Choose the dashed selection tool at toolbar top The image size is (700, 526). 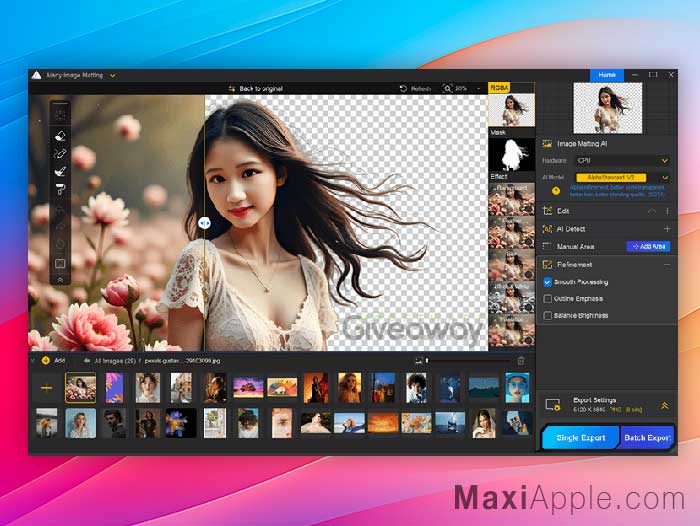pos(60,113)
